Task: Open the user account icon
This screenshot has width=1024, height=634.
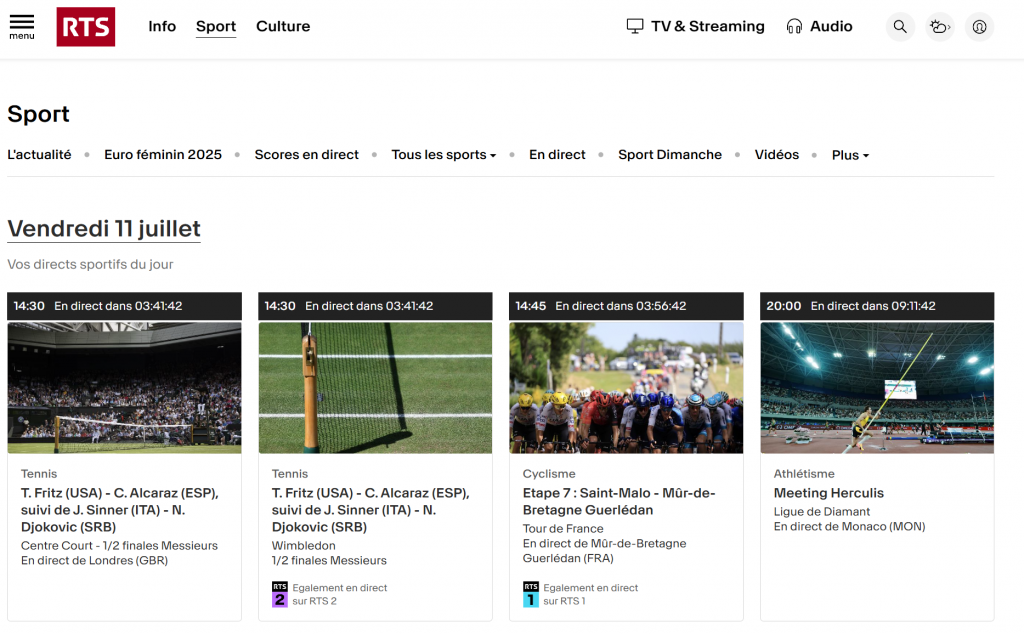Action: pos(980,27)
